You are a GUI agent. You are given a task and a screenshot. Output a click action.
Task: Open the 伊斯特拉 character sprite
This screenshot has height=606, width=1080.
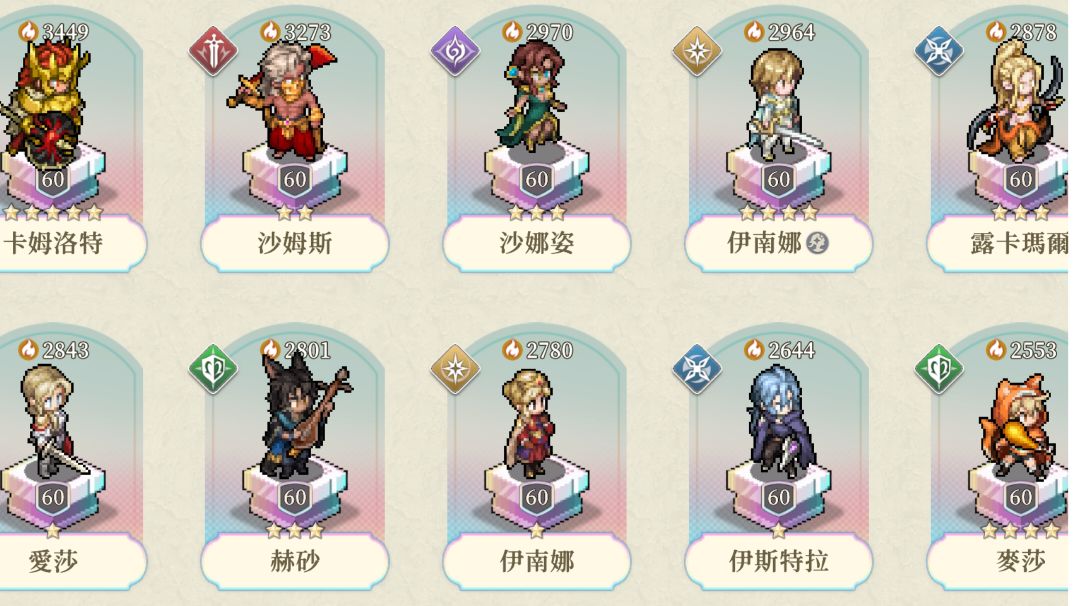(x=780, y=421)
